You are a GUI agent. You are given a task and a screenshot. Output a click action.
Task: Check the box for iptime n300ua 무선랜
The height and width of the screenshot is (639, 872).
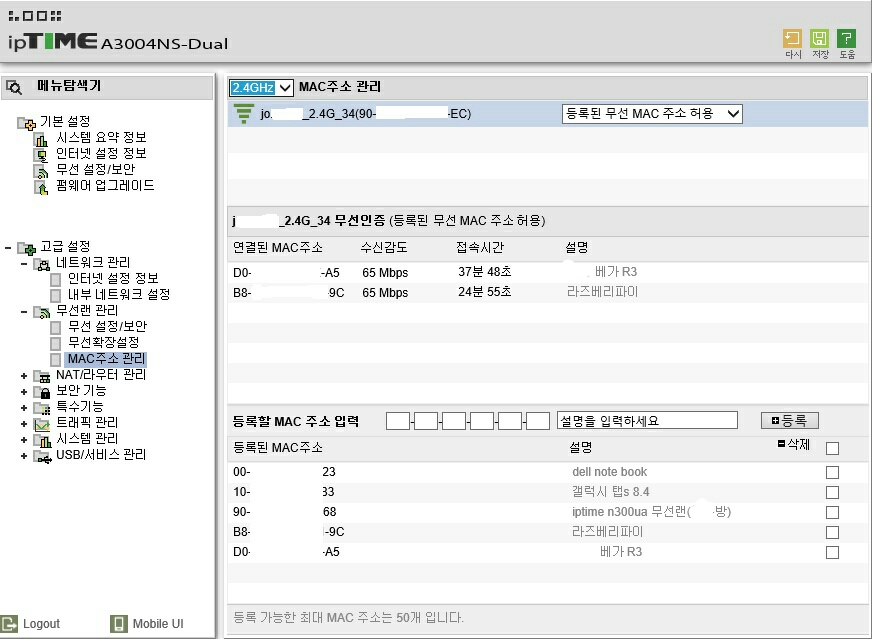point(833,512)
